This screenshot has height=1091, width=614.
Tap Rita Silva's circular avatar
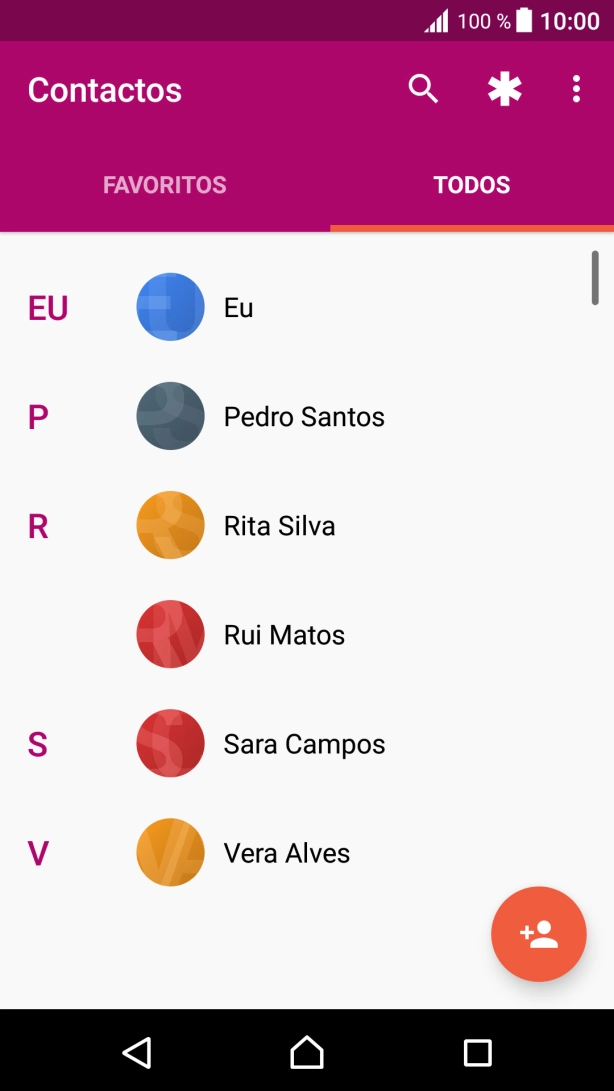(x=170, y=525)
